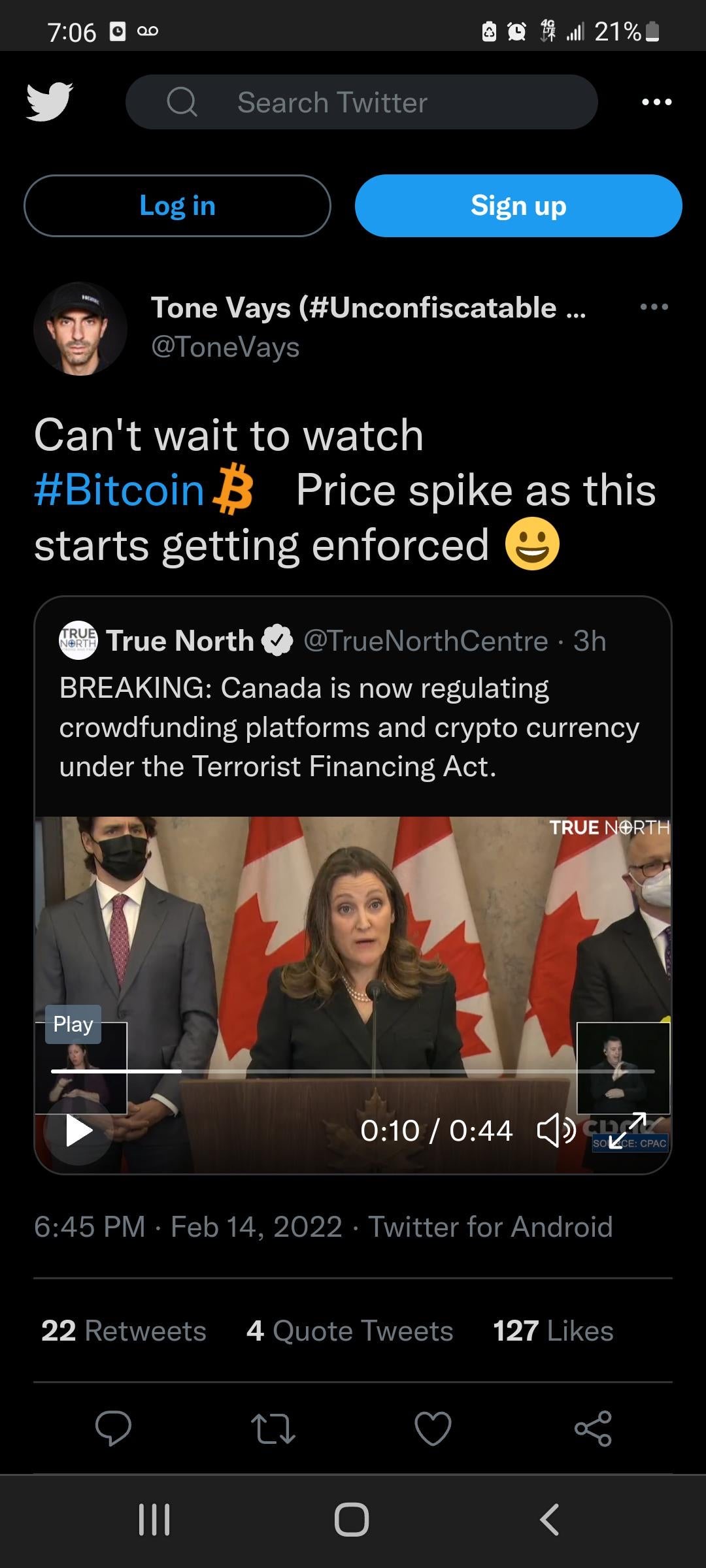Like the tweet with heart icon

[x=433, y=1428]
